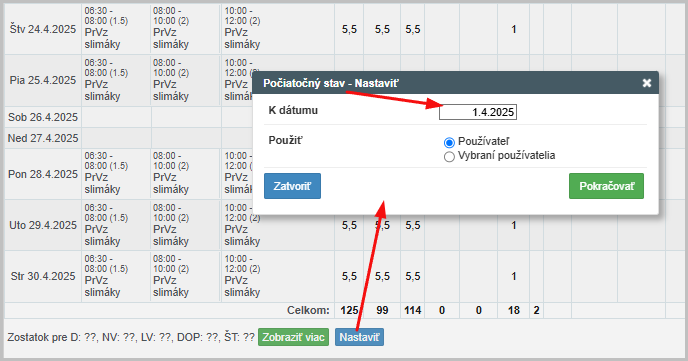688x361 pixels.
Task: Click the 10:00-12:00 shift on Uto 29.4.2025
Action: [x=242, y=225]
